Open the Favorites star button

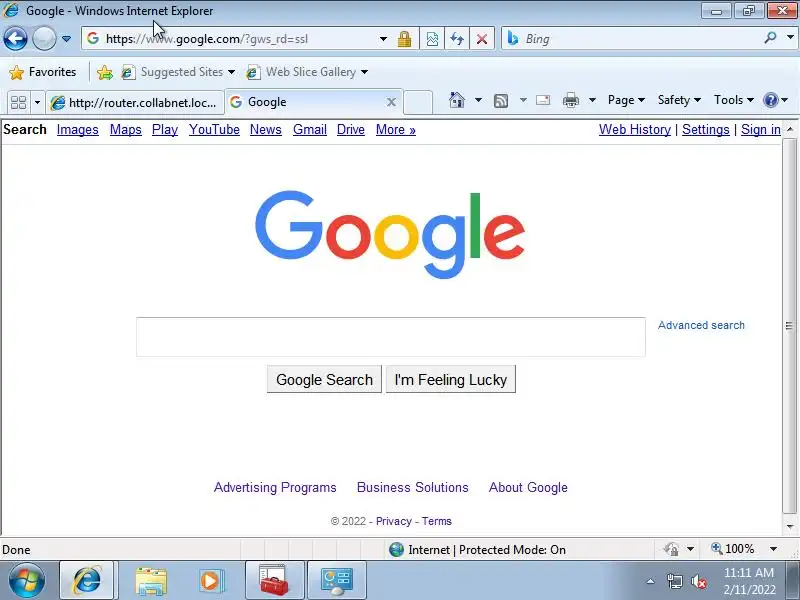click(x=43, y=72)
